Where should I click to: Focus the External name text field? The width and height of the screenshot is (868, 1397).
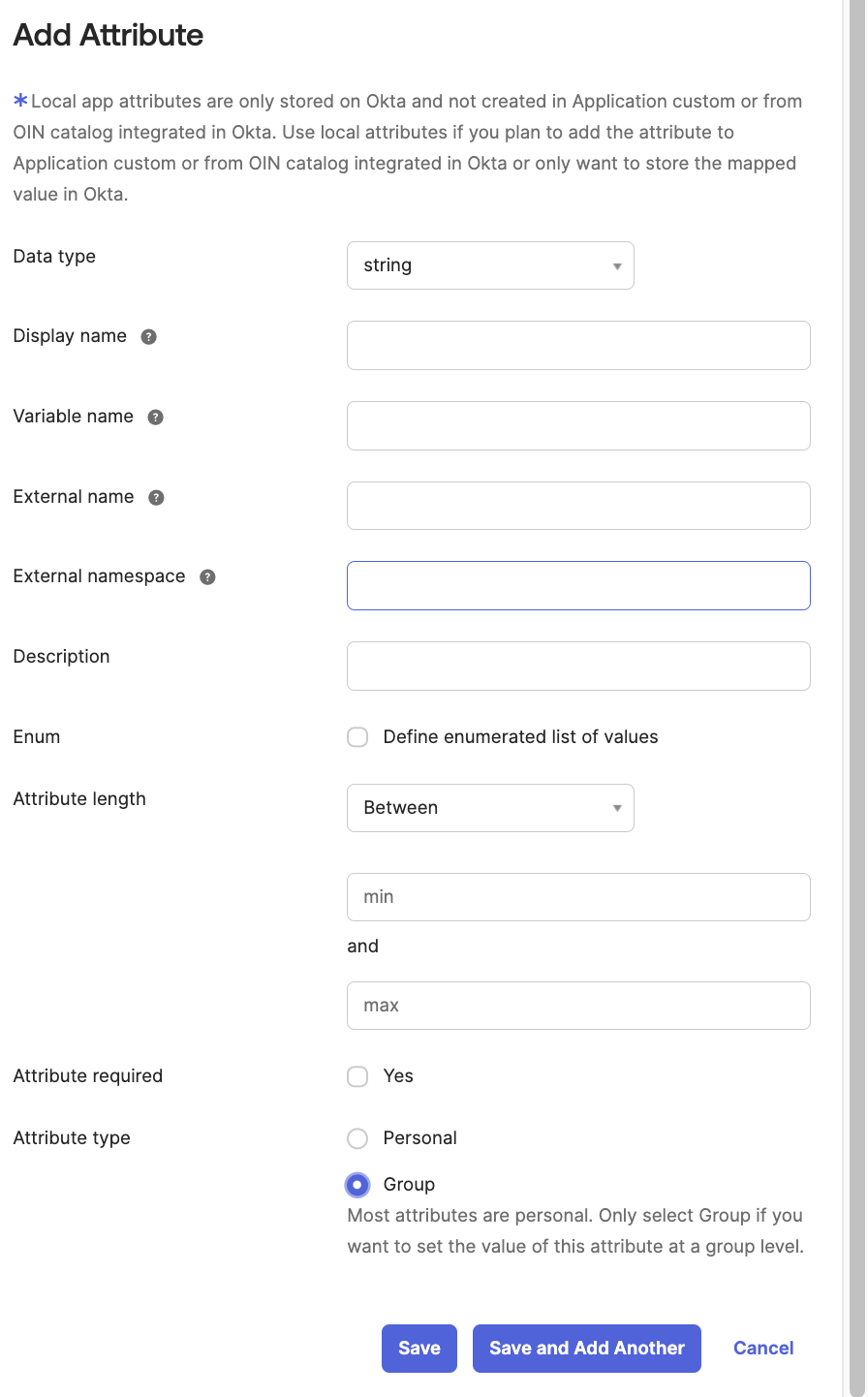coord(578,506)
